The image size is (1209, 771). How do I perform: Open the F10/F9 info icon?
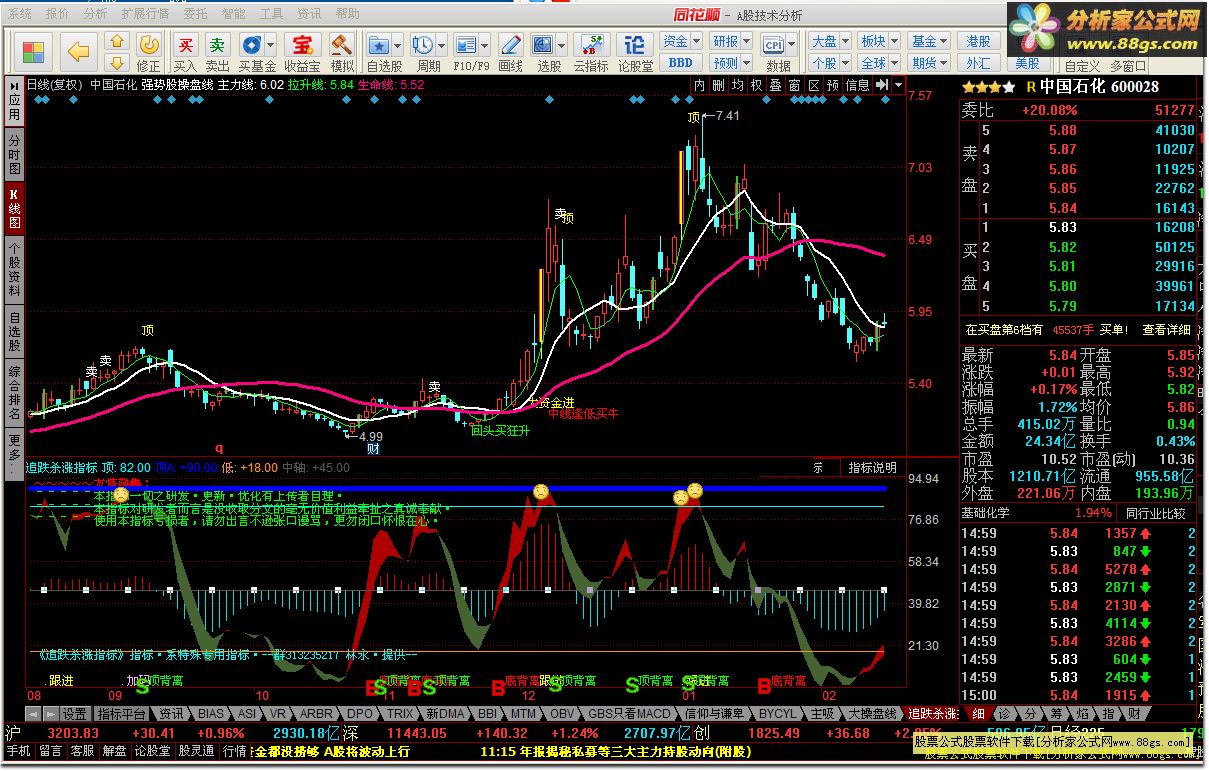tap(465, 45)
